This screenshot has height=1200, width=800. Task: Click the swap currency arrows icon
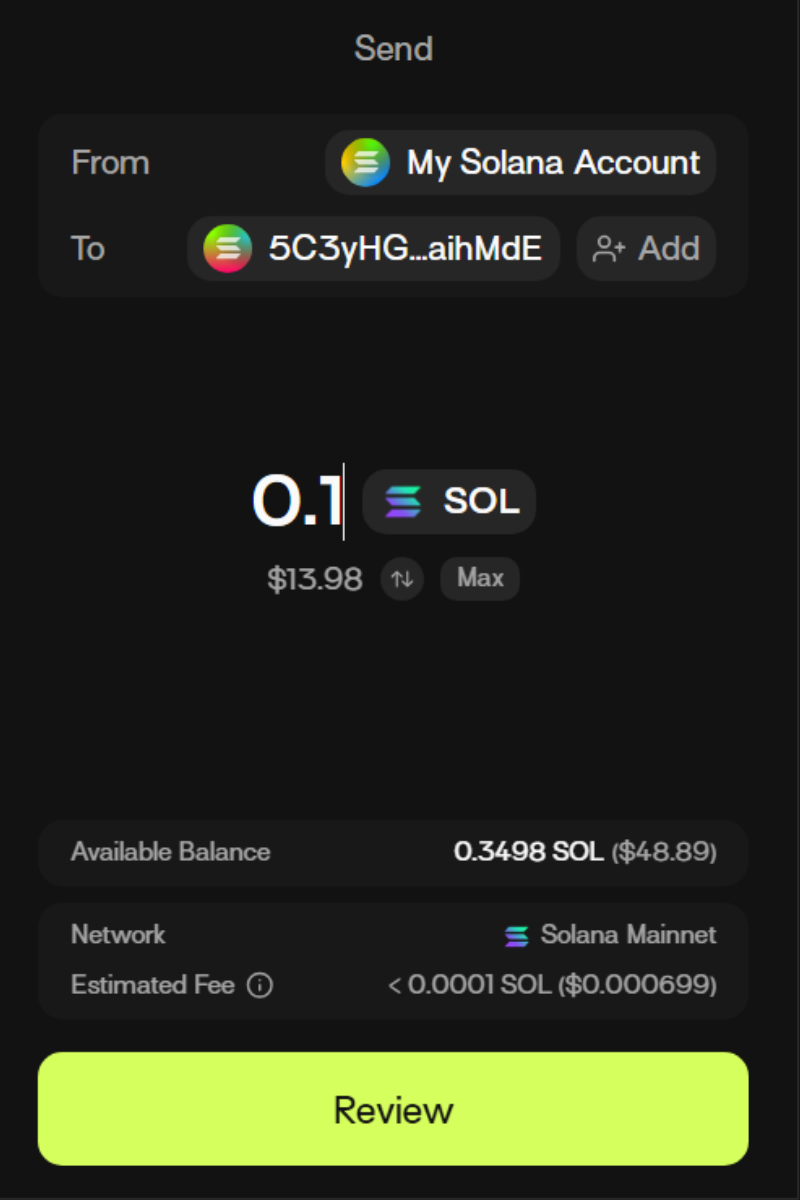click(x=402, y=579)
